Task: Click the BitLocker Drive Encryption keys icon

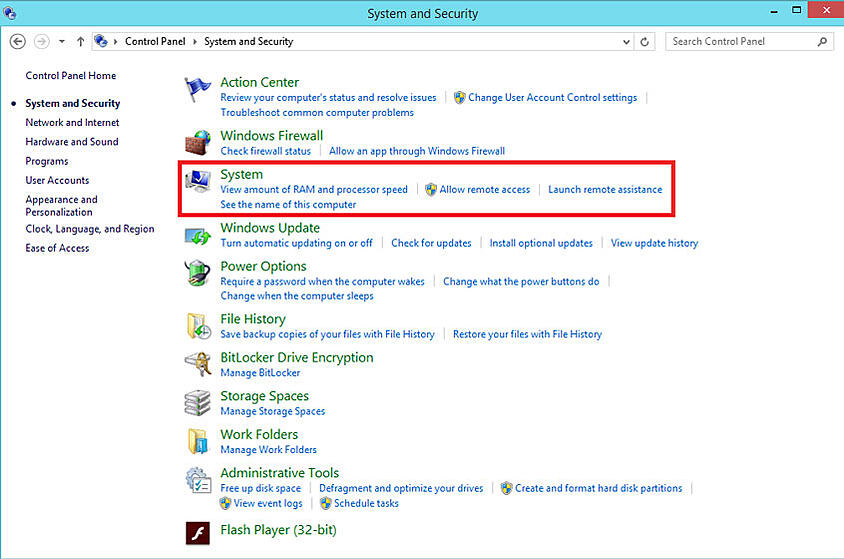Action: click(x=198, y=364)
